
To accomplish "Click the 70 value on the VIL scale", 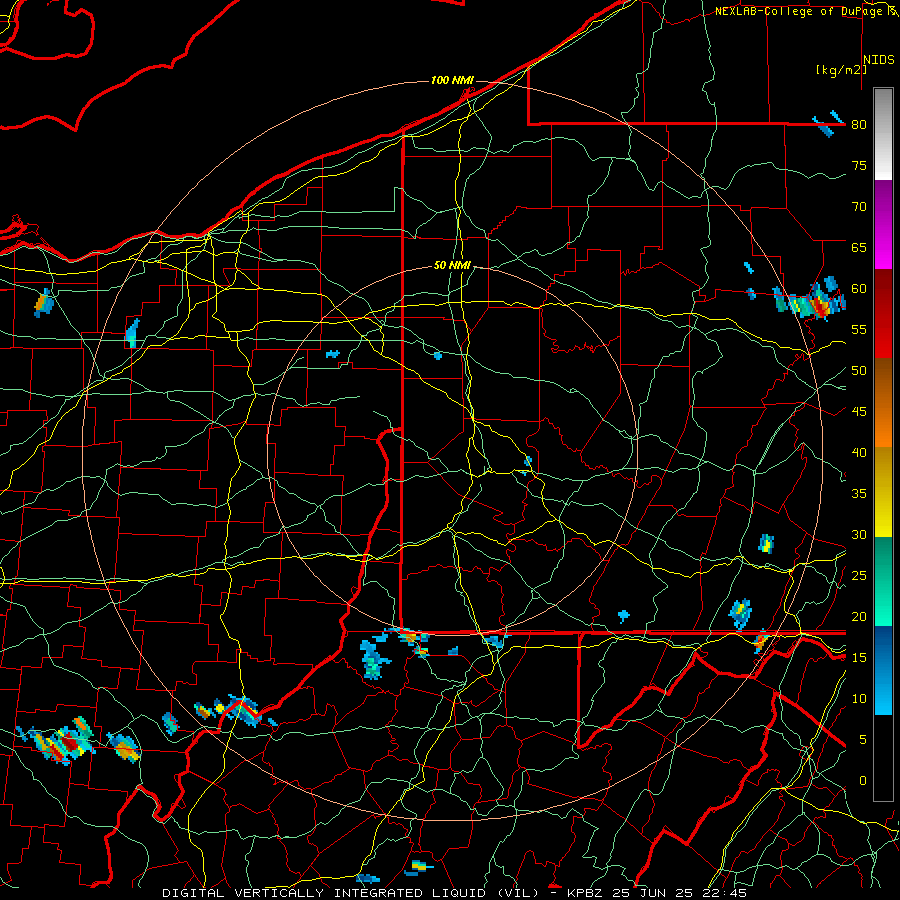I will pos(859,207).
